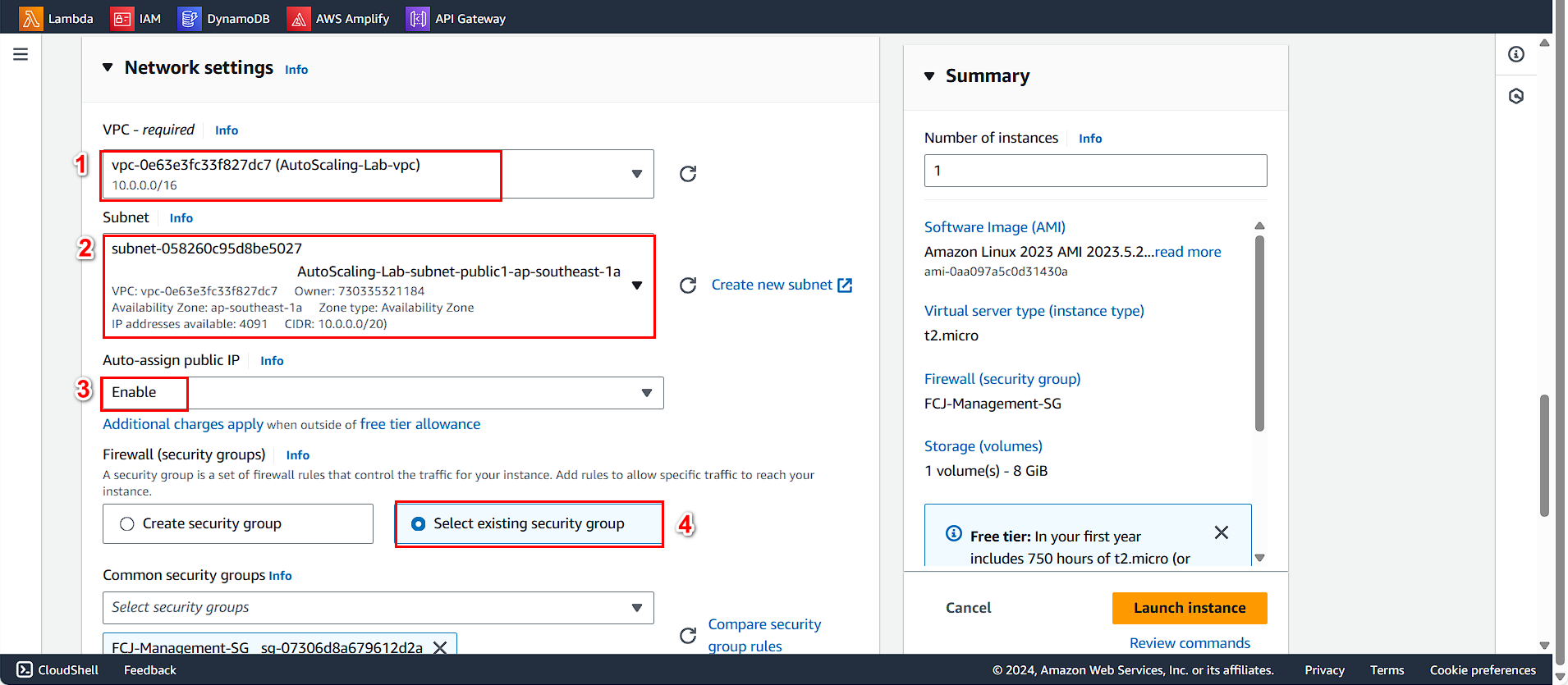Open the AWS Amplify shortcut

click(x=338, y=18)
